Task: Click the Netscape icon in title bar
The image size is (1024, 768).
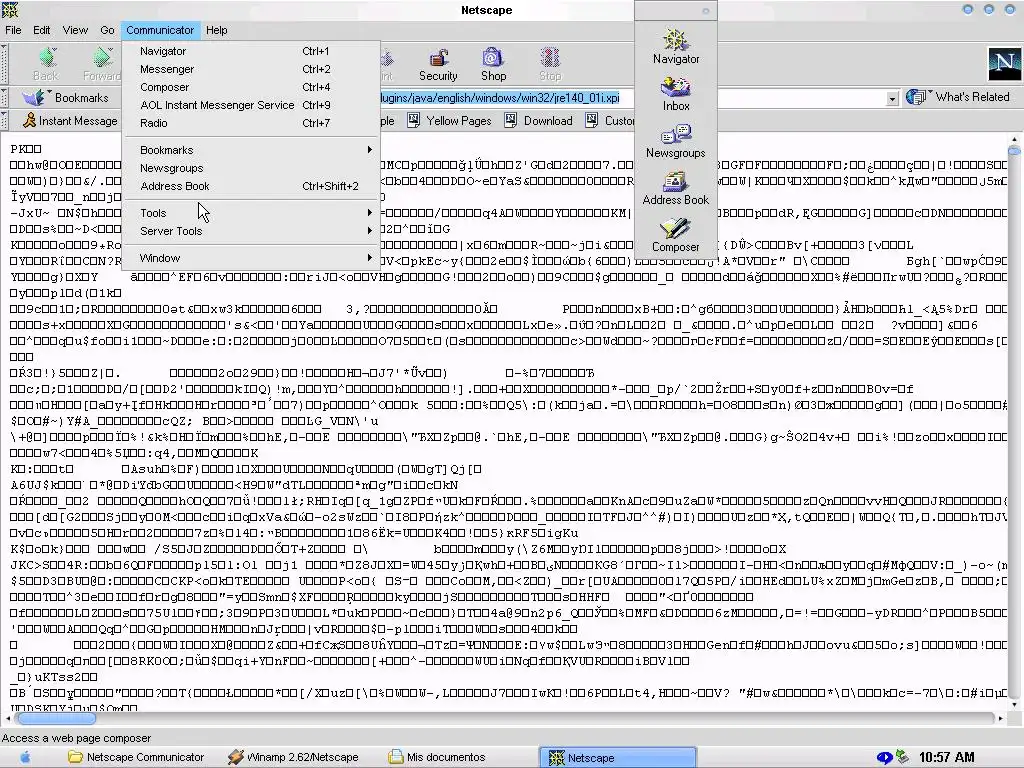Action: (x=10, y=10)
